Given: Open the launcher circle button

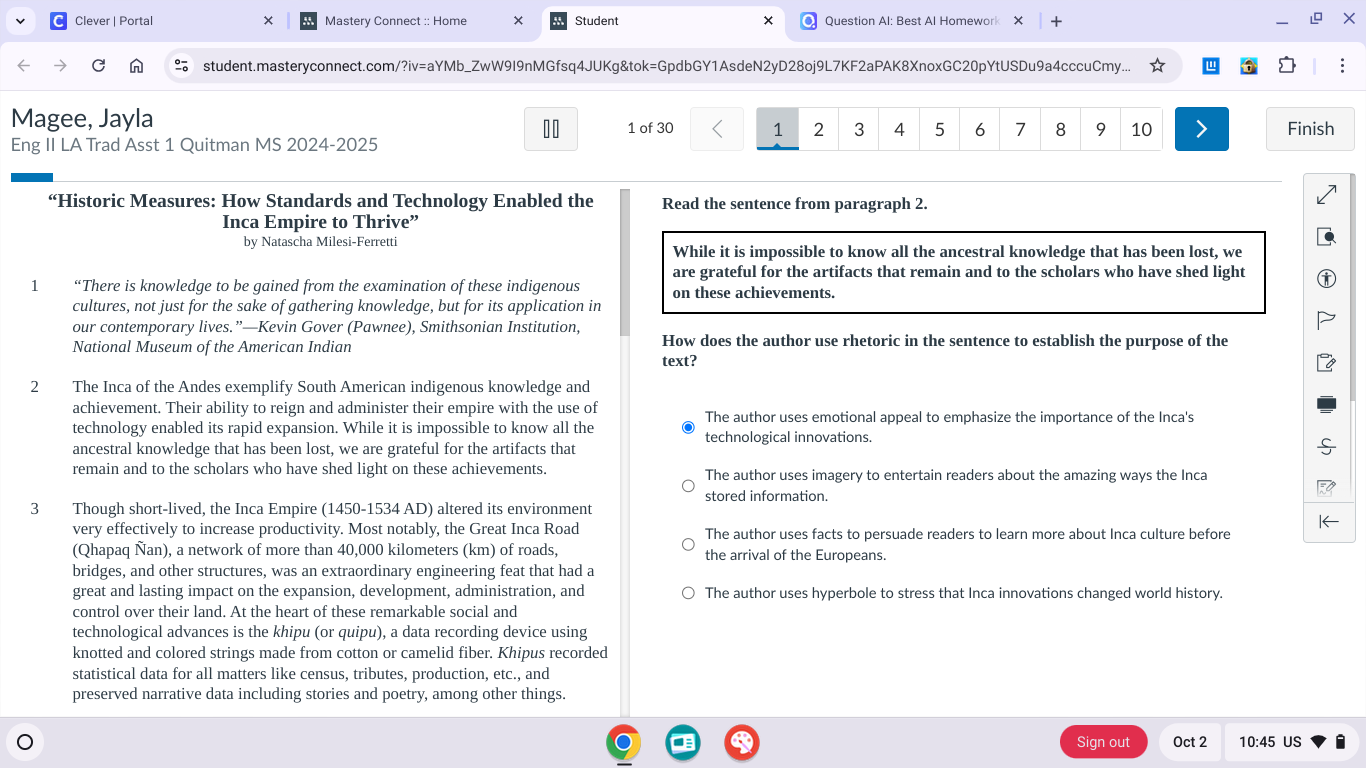Looking at the screenshot, I should [26, 742].
